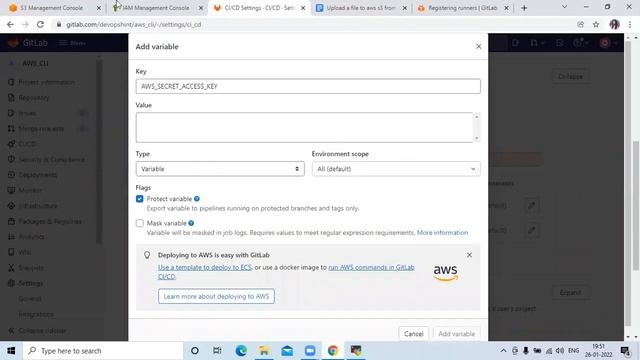Open the Type dropdown showing Variable
This screenshot has width=640, height=360.
(x=220, y=169)
